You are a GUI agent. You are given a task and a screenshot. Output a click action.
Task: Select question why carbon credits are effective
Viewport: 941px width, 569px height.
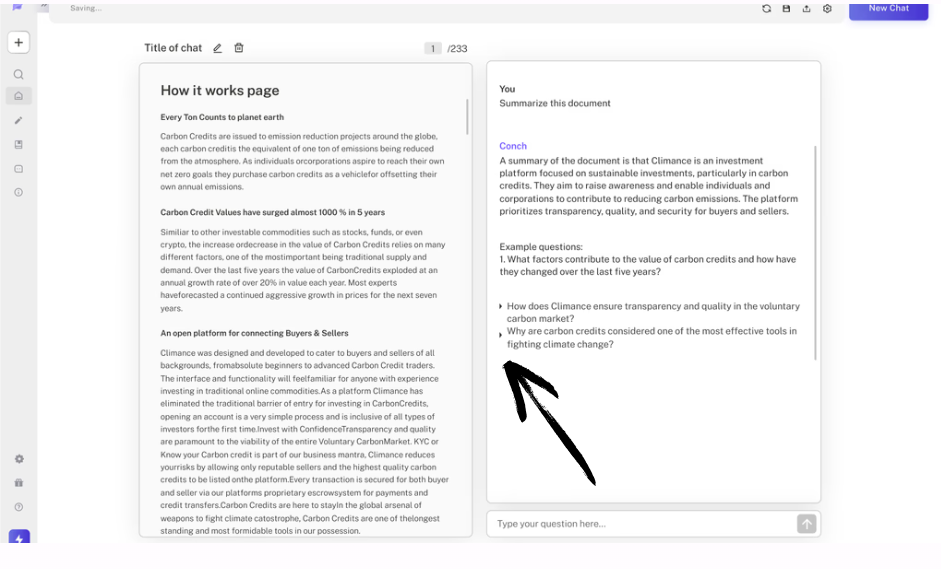[652, 337]
